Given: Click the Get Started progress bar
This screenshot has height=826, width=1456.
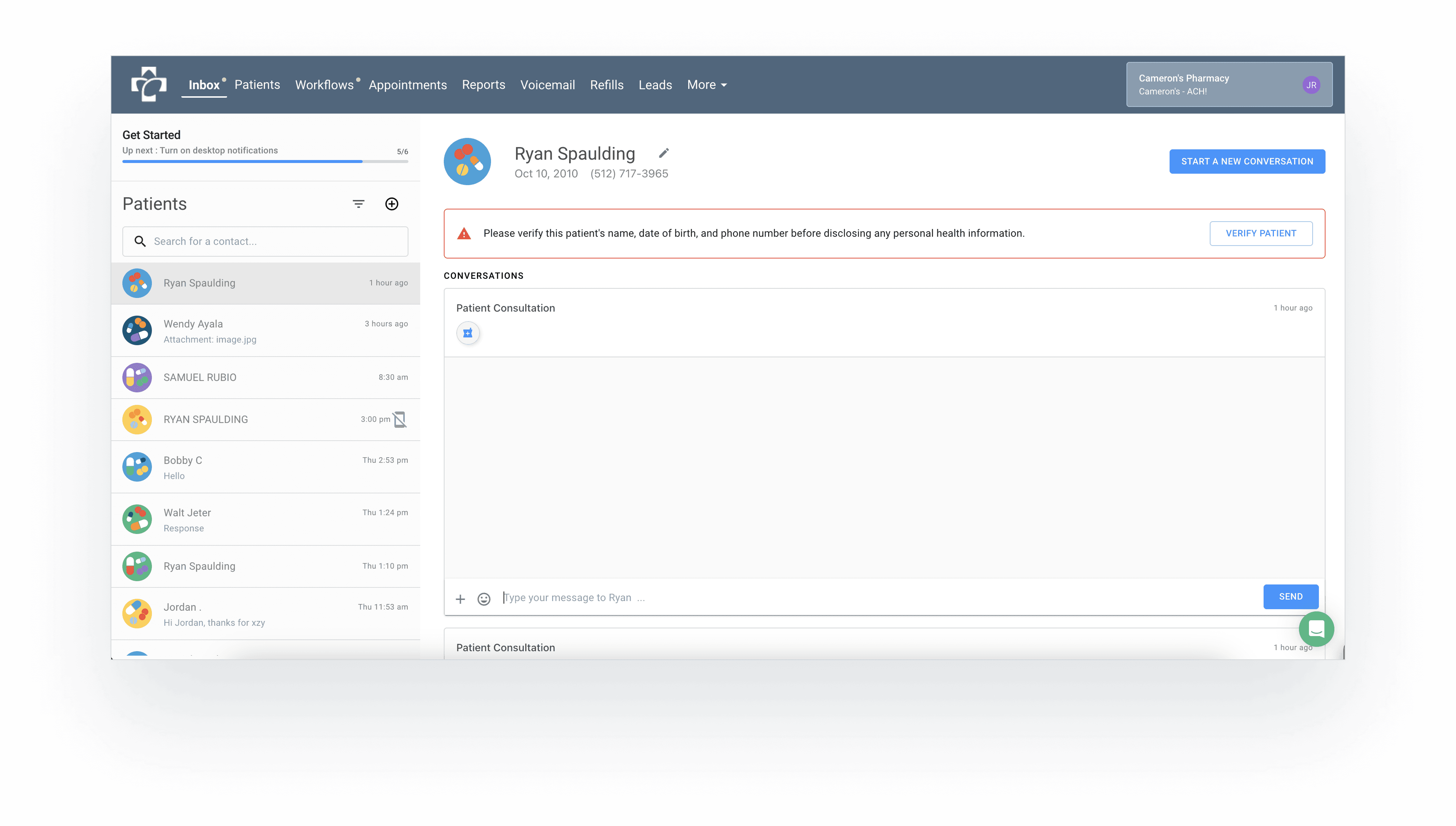Looking at the screenshot, I should tap(265, 161).
